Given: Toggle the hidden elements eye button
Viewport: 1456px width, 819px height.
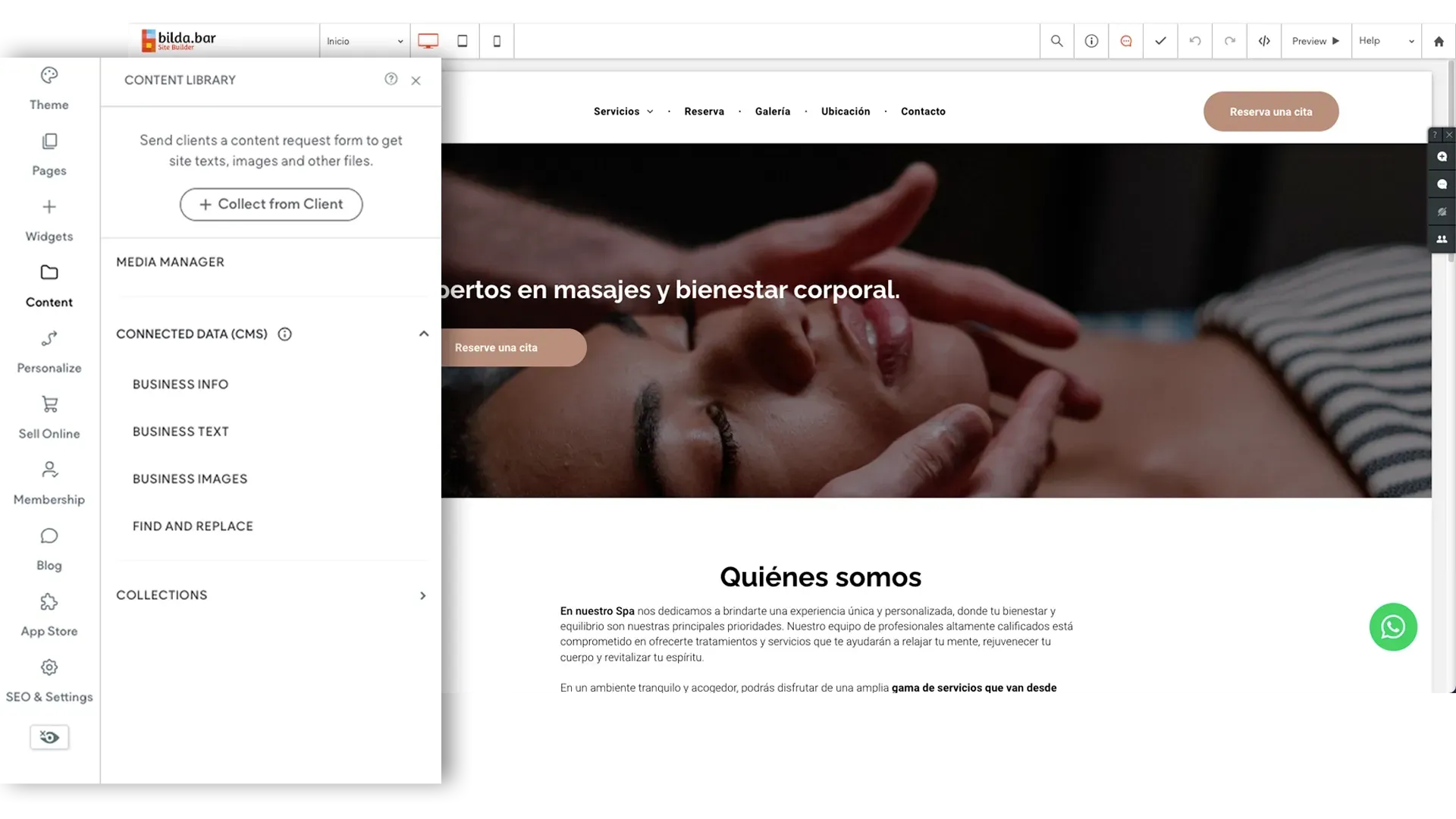Looking at the screenshot, I should point(49,737).
